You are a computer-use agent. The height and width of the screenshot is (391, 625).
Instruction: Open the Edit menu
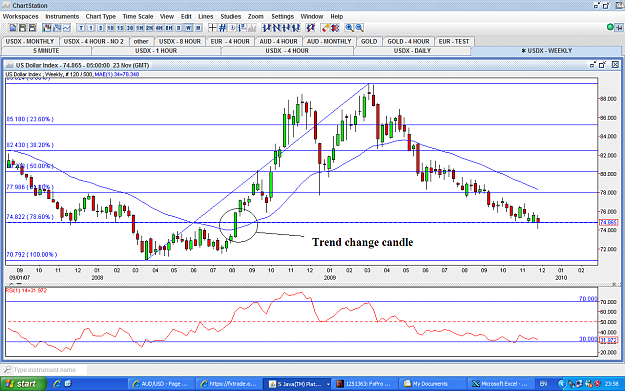[x=186, y=16]
